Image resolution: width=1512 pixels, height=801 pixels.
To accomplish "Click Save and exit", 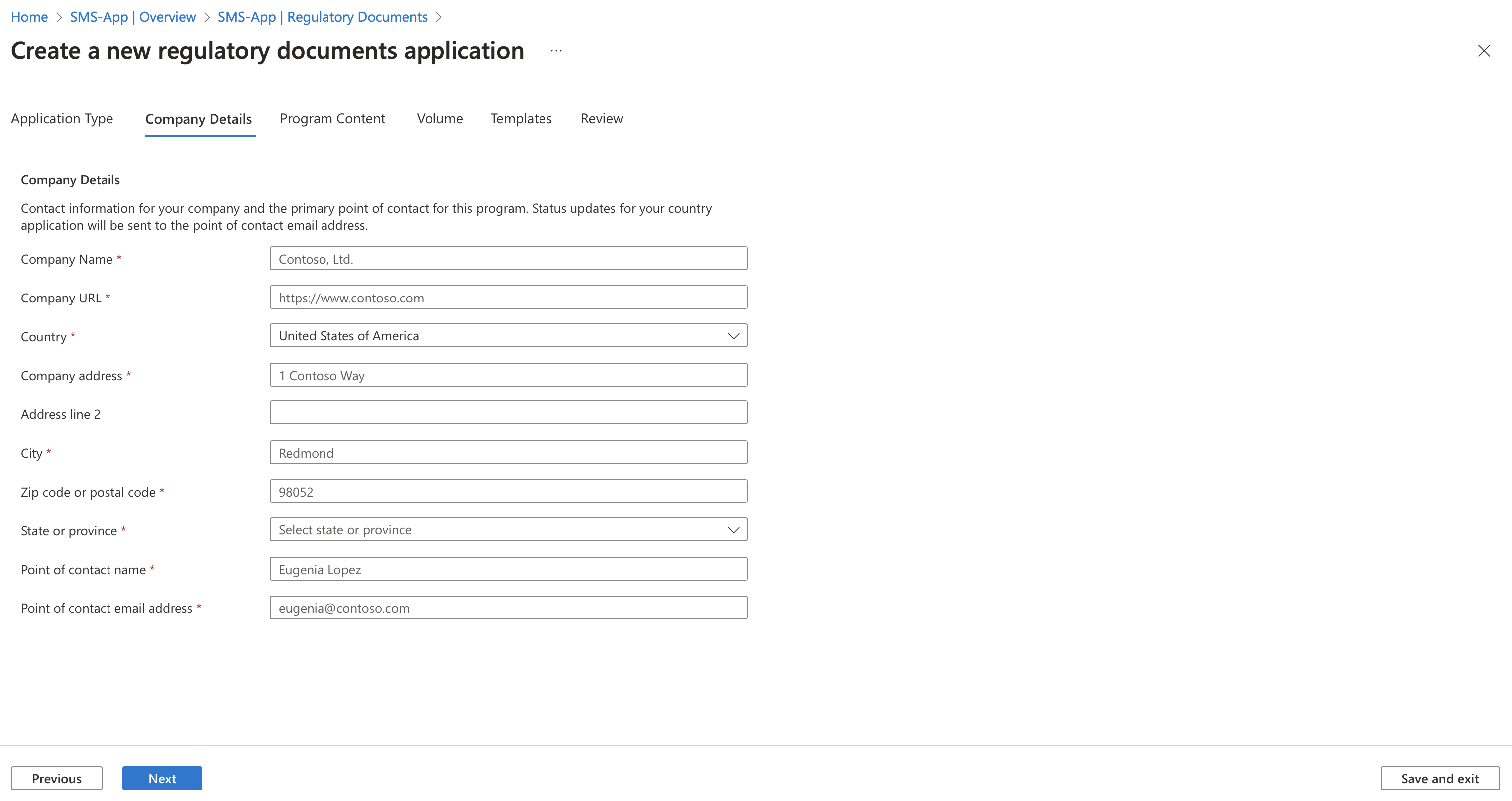I will [1439, 778].
